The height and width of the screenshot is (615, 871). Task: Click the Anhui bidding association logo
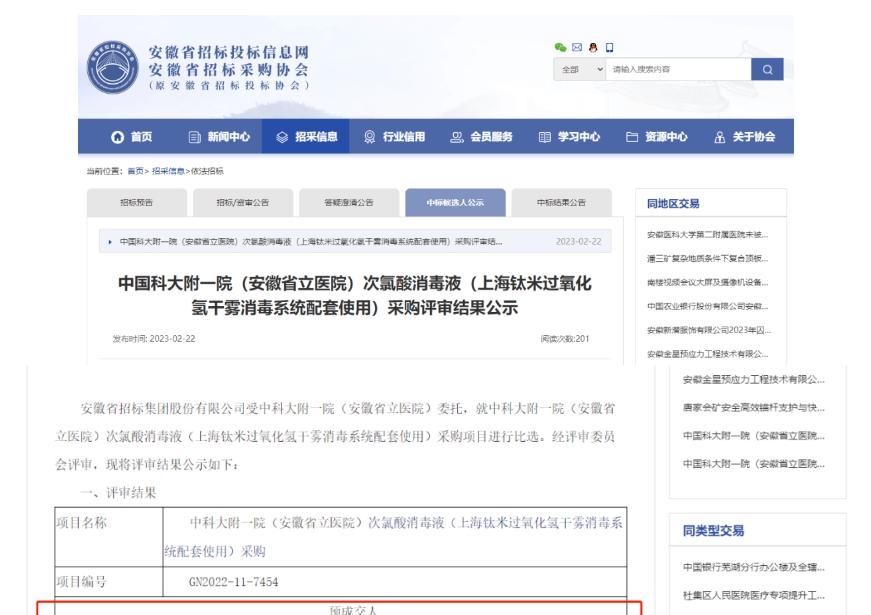coord(112,67)
